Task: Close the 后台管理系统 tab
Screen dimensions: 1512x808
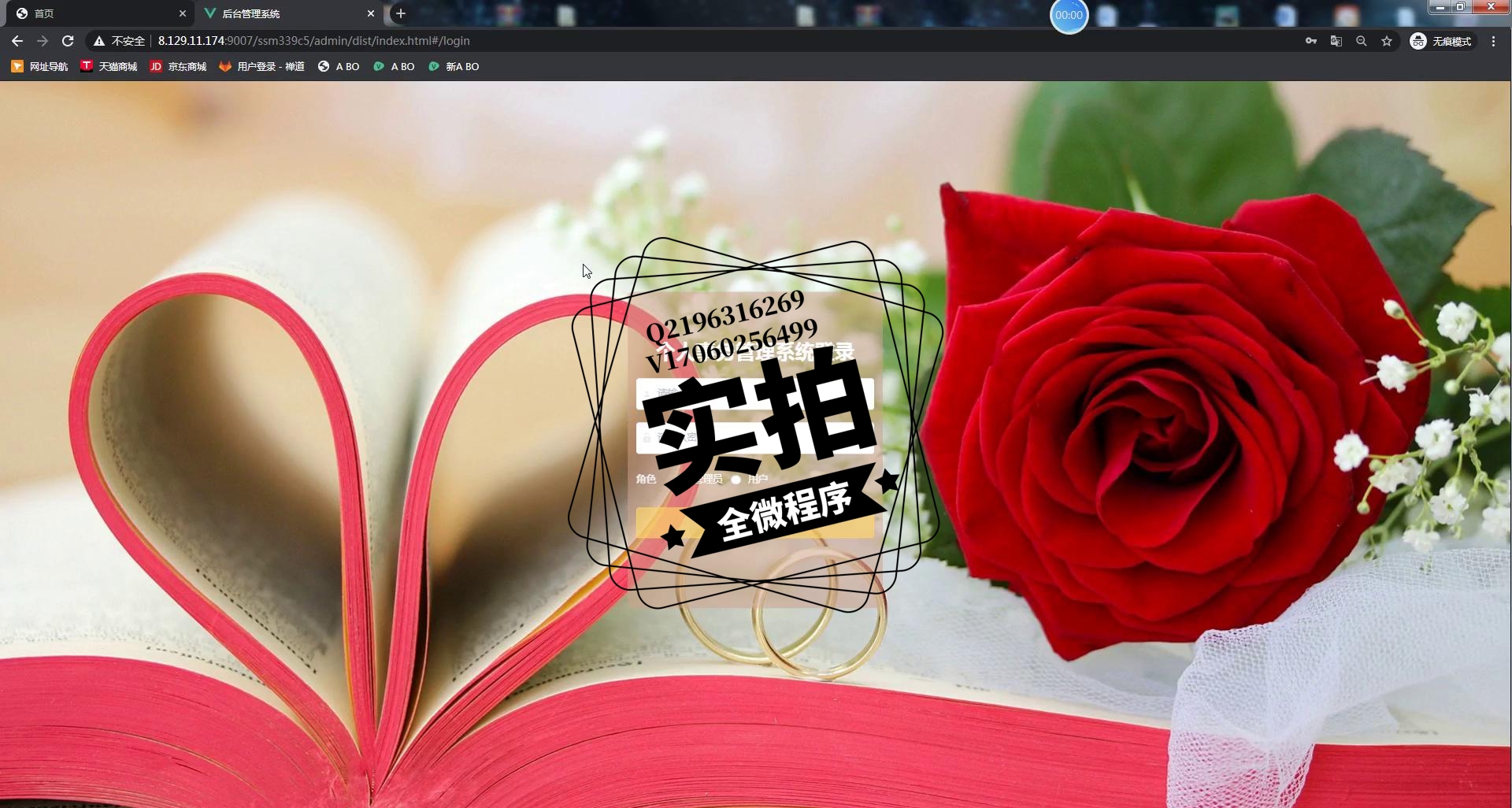Action: tap(371, 13)
